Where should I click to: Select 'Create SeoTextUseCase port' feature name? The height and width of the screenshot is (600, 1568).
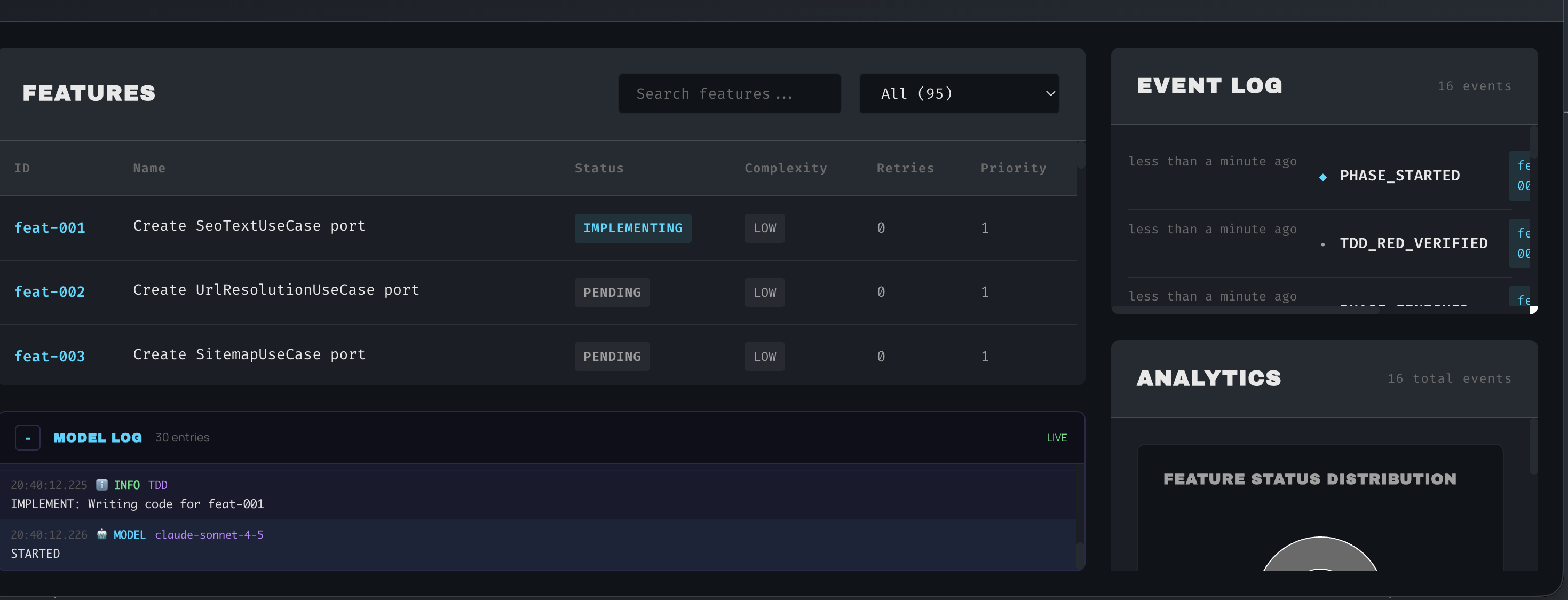coord(249,226)
